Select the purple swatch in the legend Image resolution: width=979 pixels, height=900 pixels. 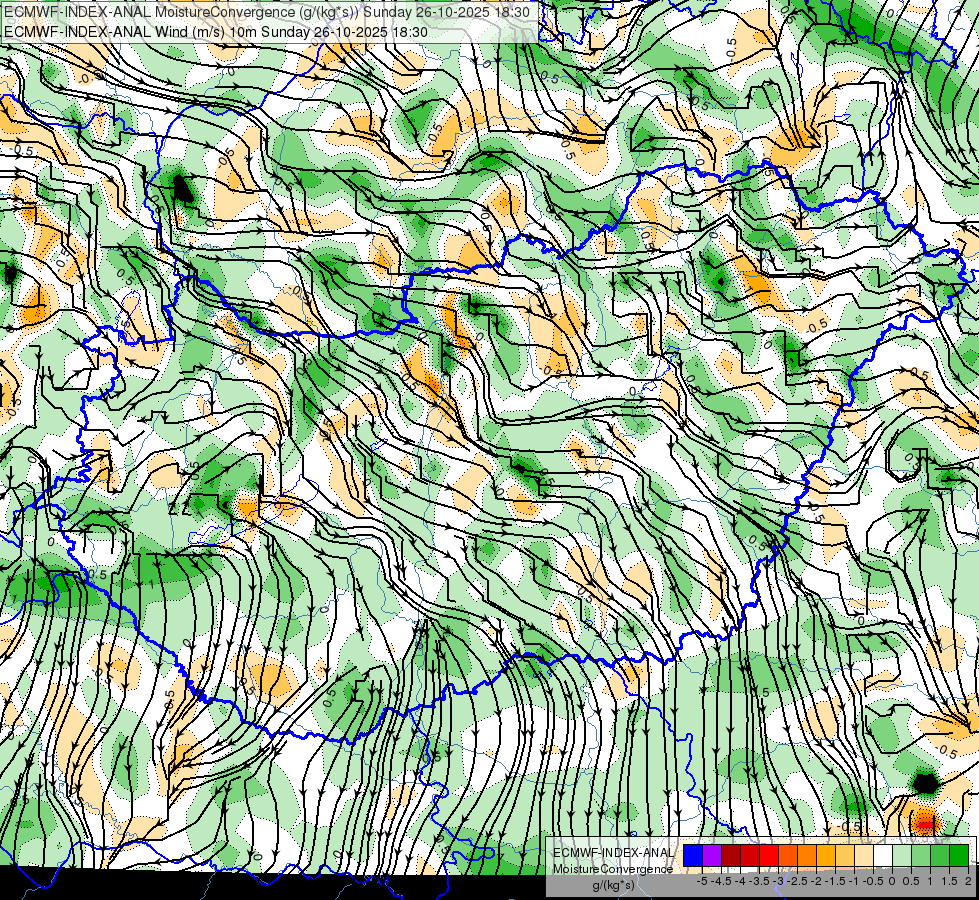coord(712,855)
